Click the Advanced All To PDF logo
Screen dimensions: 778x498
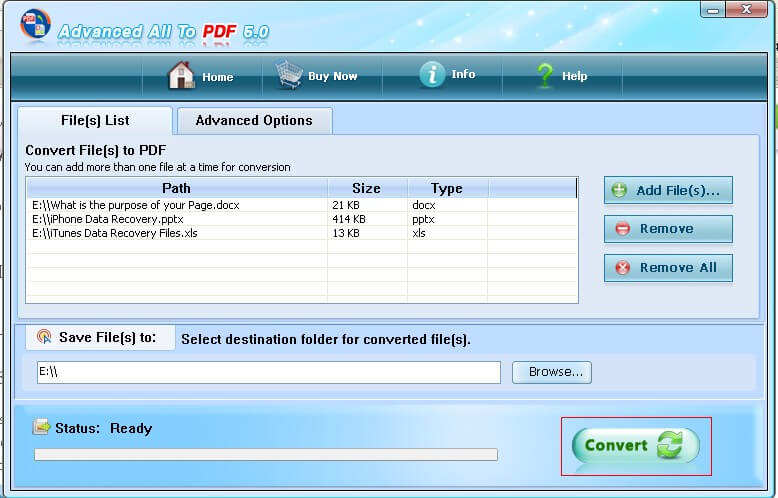pos(35,25)
